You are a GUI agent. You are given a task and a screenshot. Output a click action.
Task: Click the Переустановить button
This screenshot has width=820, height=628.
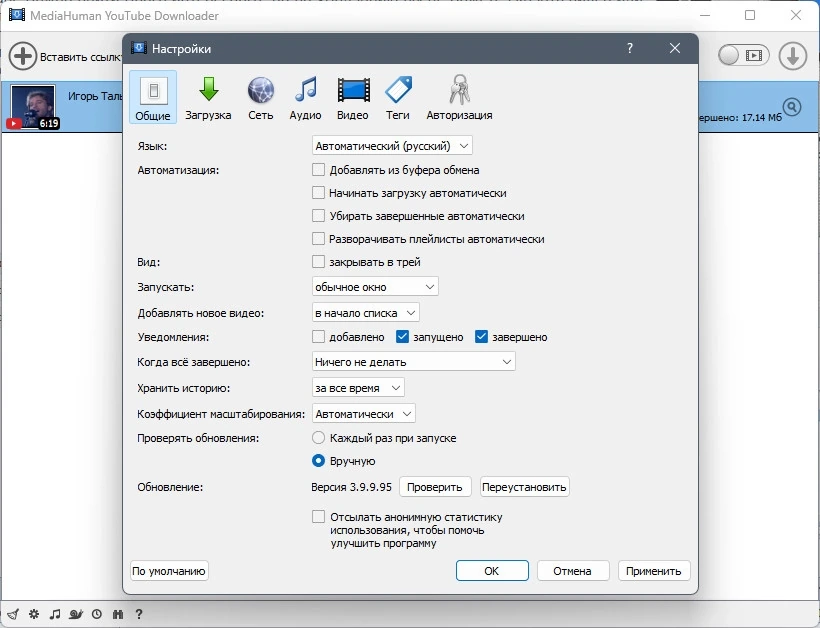coord(525,487)
